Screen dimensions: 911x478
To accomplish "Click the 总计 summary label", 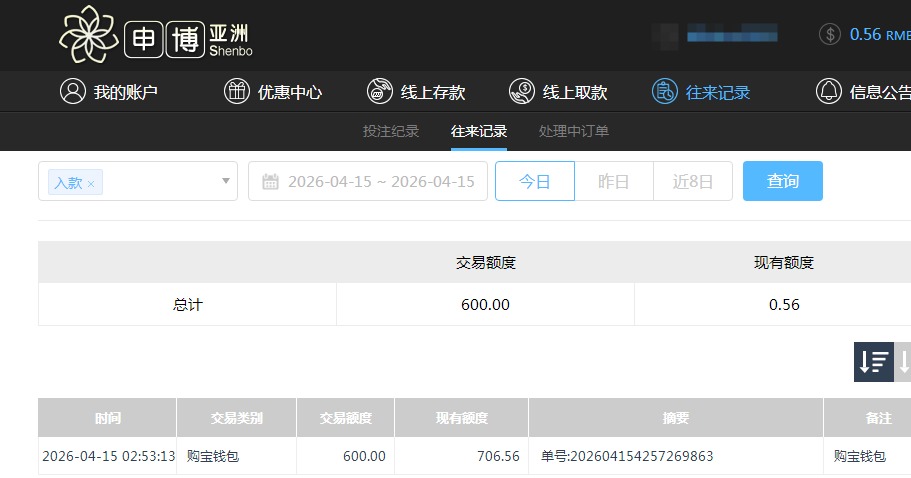I will pyautogui.click(x=188, y=304).
